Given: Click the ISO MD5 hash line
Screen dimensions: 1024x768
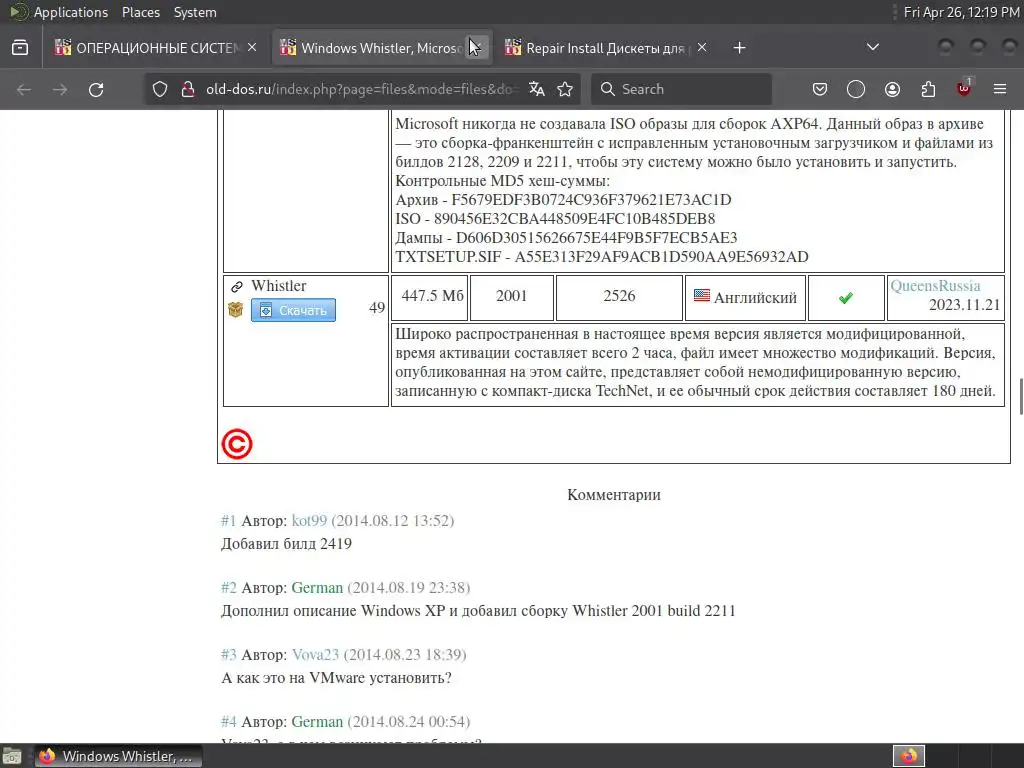Looking at the screenshot, I should [555, 219].
